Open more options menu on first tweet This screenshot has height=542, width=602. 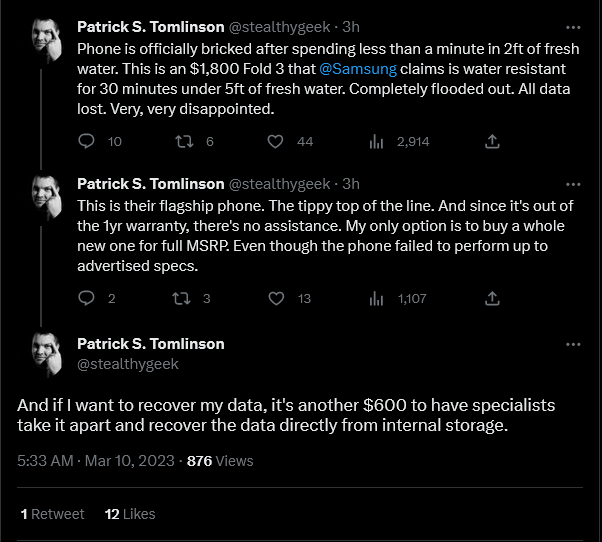click(573, 27)
